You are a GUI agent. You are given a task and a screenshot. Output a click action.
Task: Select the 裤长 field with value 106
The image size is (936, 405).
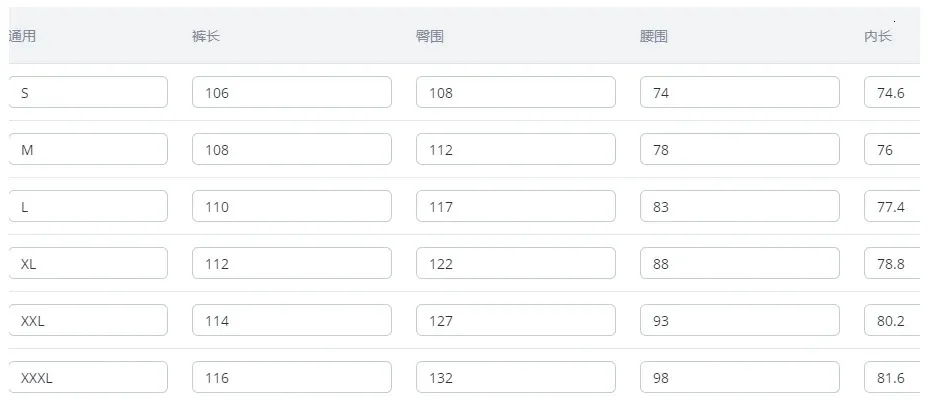292,92
